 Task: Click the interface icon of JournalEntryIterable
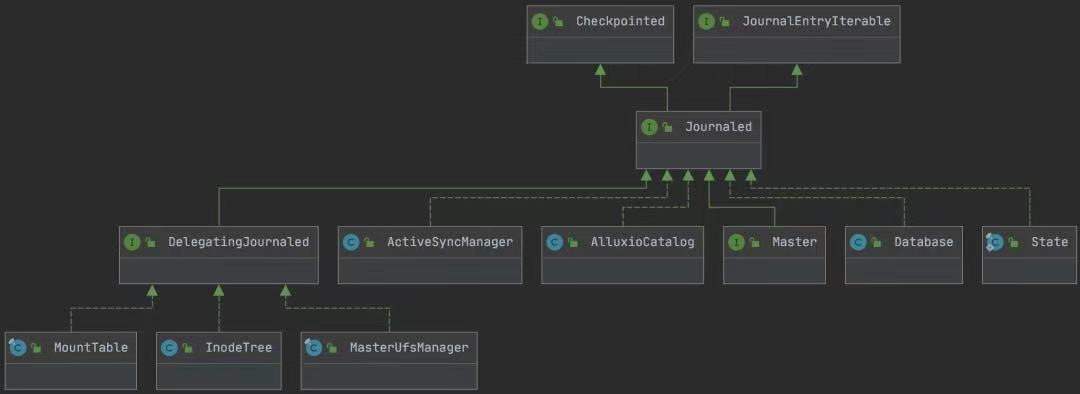706,21
